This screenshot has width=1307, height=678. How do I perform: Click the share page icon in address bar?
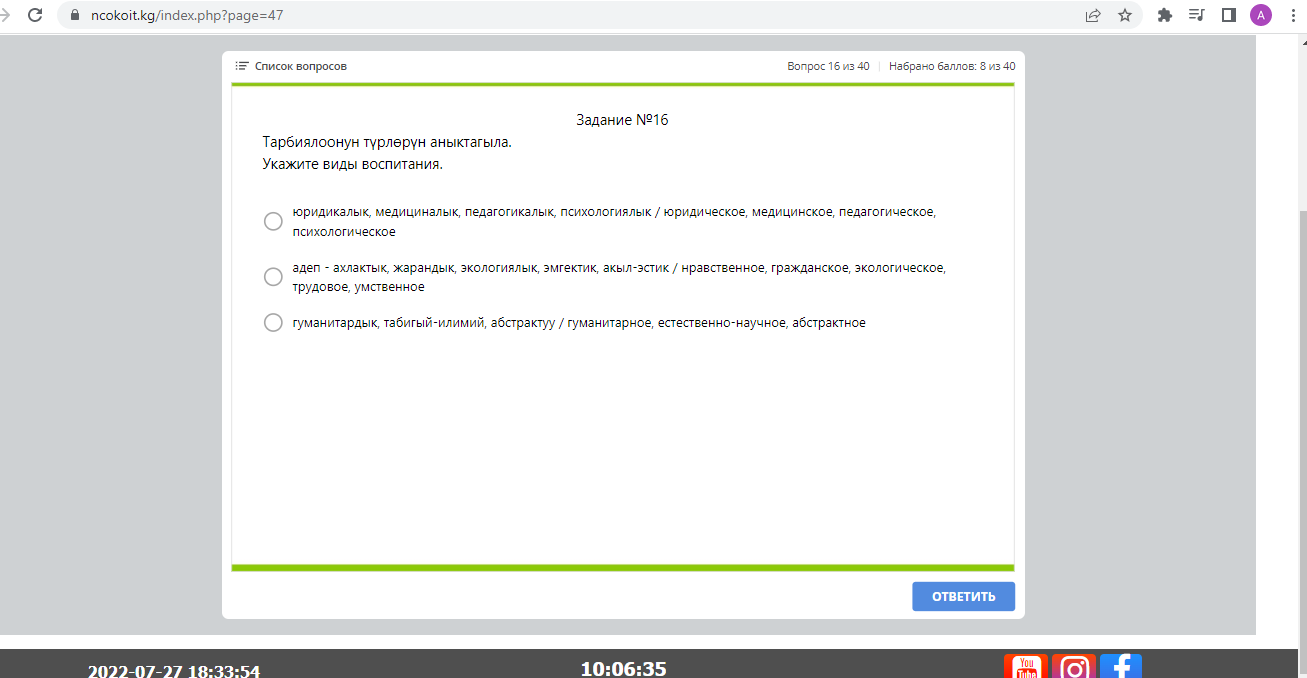(1093, 15)
